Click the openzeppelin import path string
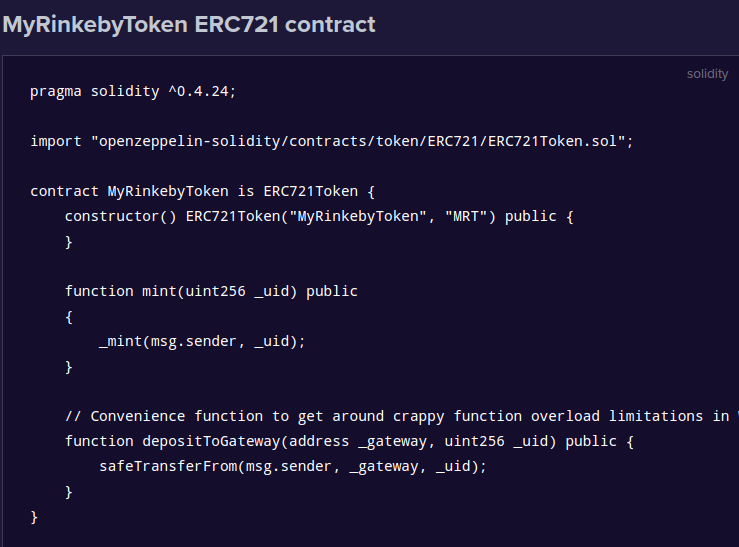 (362, 141)
